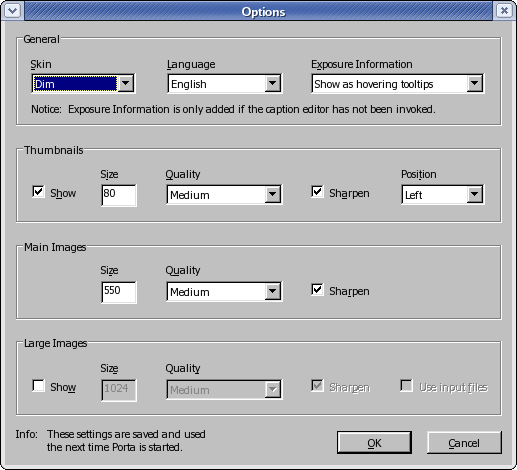Screen dimensions: 517x470
Task: Uncheck the Thumbnails Sharpen checkbox
Action: click(317, 192)
